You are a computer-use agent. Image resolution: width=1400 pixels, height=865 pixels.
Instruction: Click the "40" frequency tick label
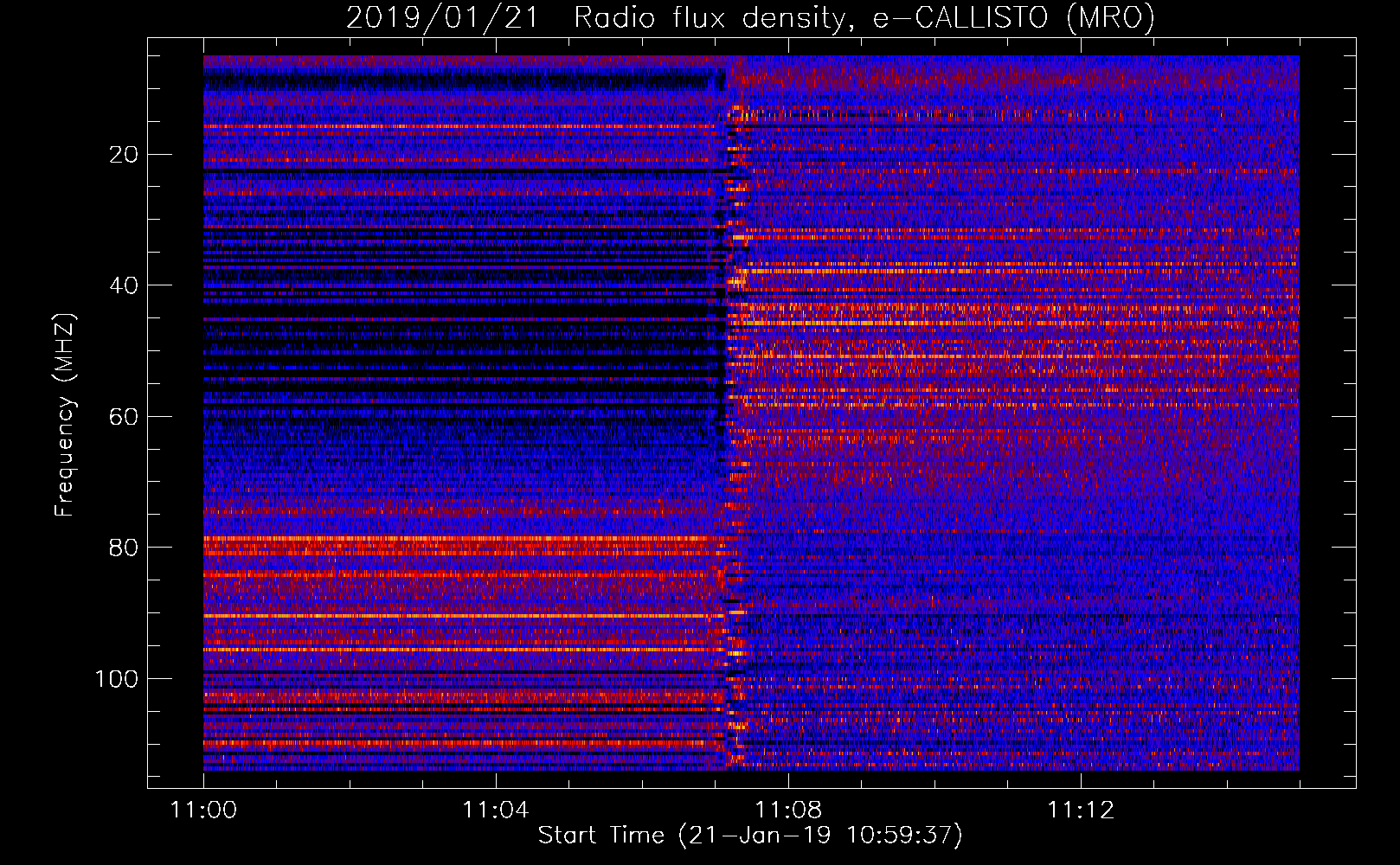click(x=125, y=285)
